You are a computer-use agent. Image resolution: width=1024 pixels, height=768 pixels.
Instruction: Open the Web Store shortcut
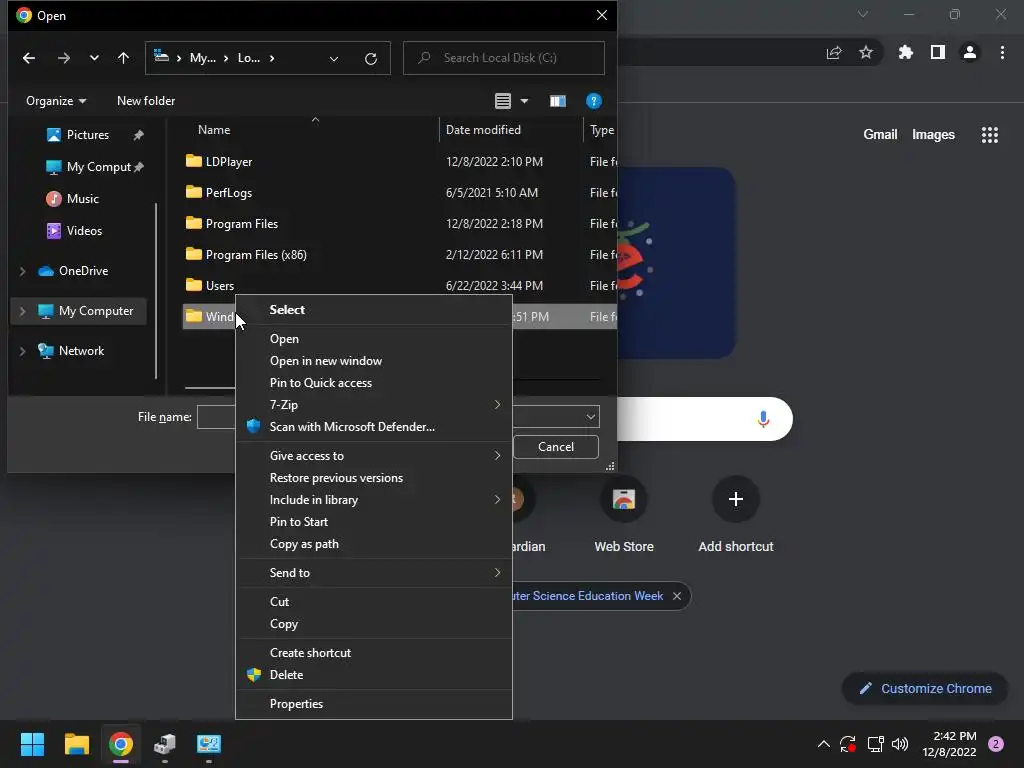coord(624,515)
